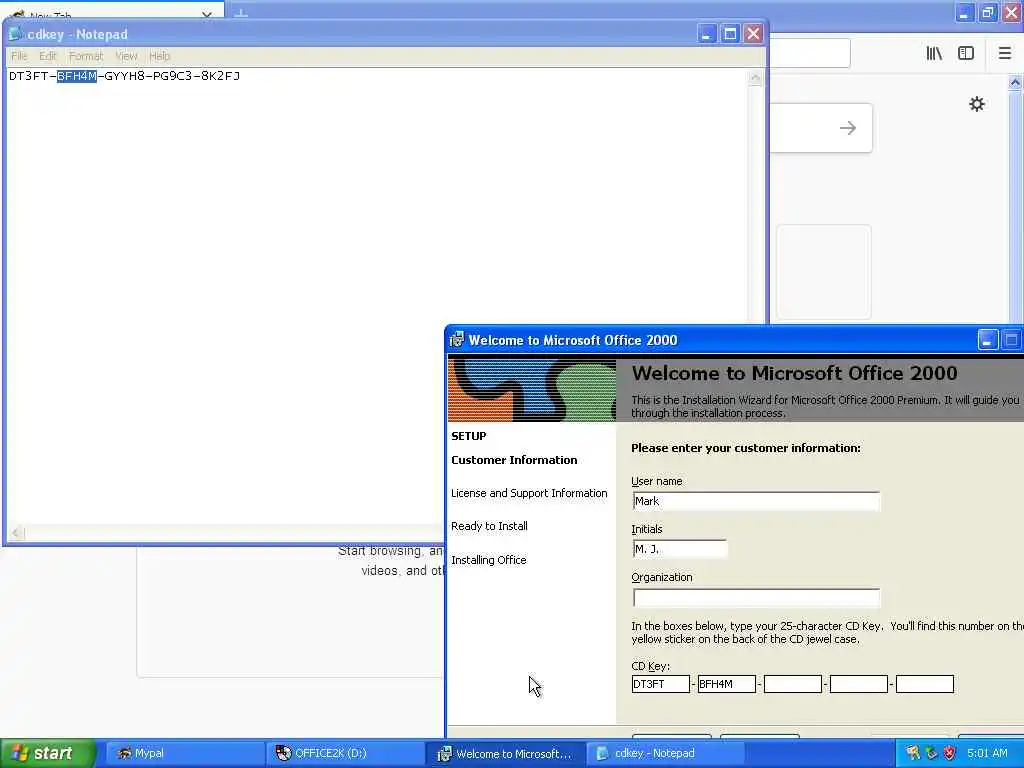Click the first system tray icon
This screenshot has width=1024, height=768.
[912, 754]
